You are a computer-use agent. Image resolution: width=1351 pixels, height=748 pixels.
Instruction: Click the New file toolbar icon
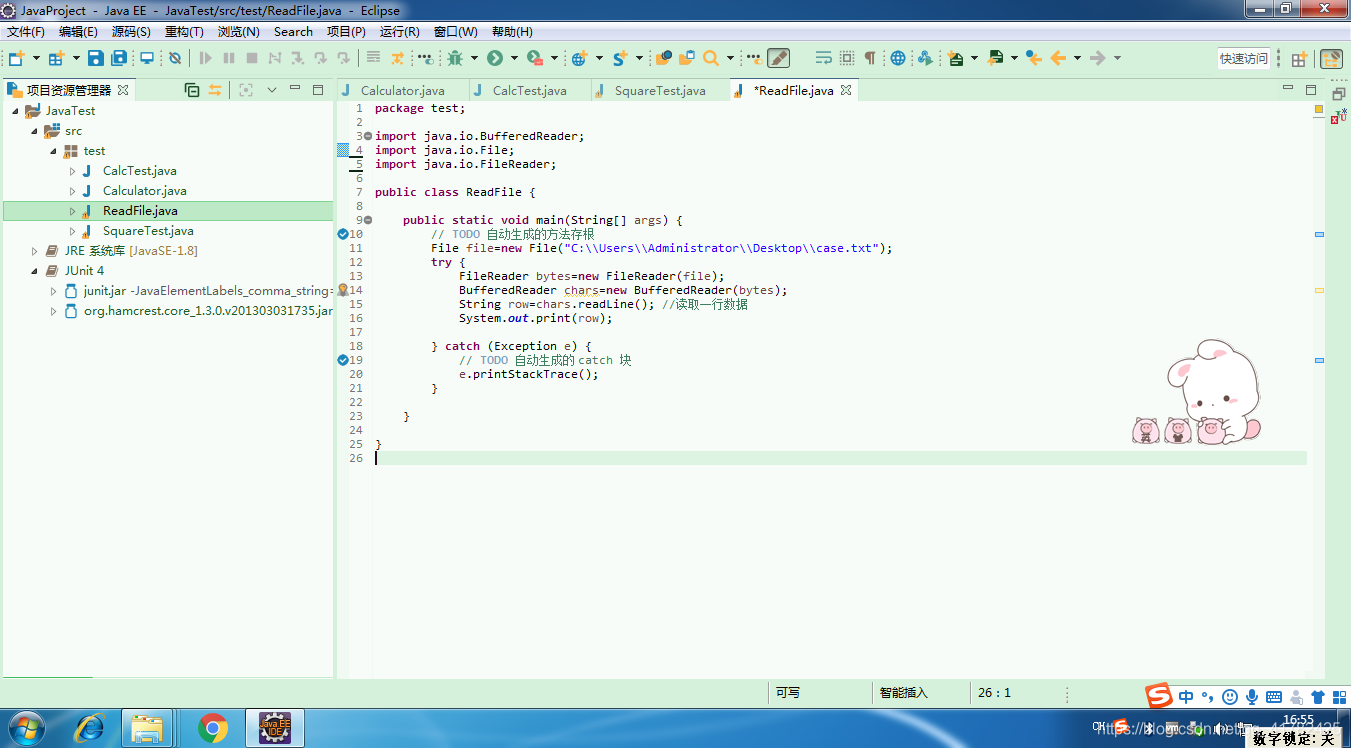point(16,58)
